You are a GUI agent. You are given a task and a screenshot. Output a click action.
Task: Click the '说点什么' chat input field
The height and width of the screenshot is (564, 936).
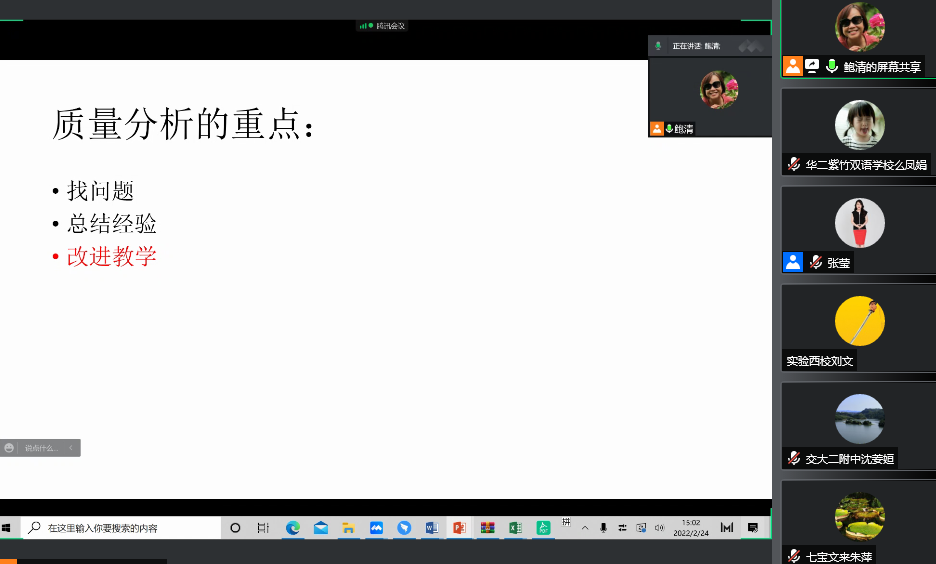coord(42,448)
